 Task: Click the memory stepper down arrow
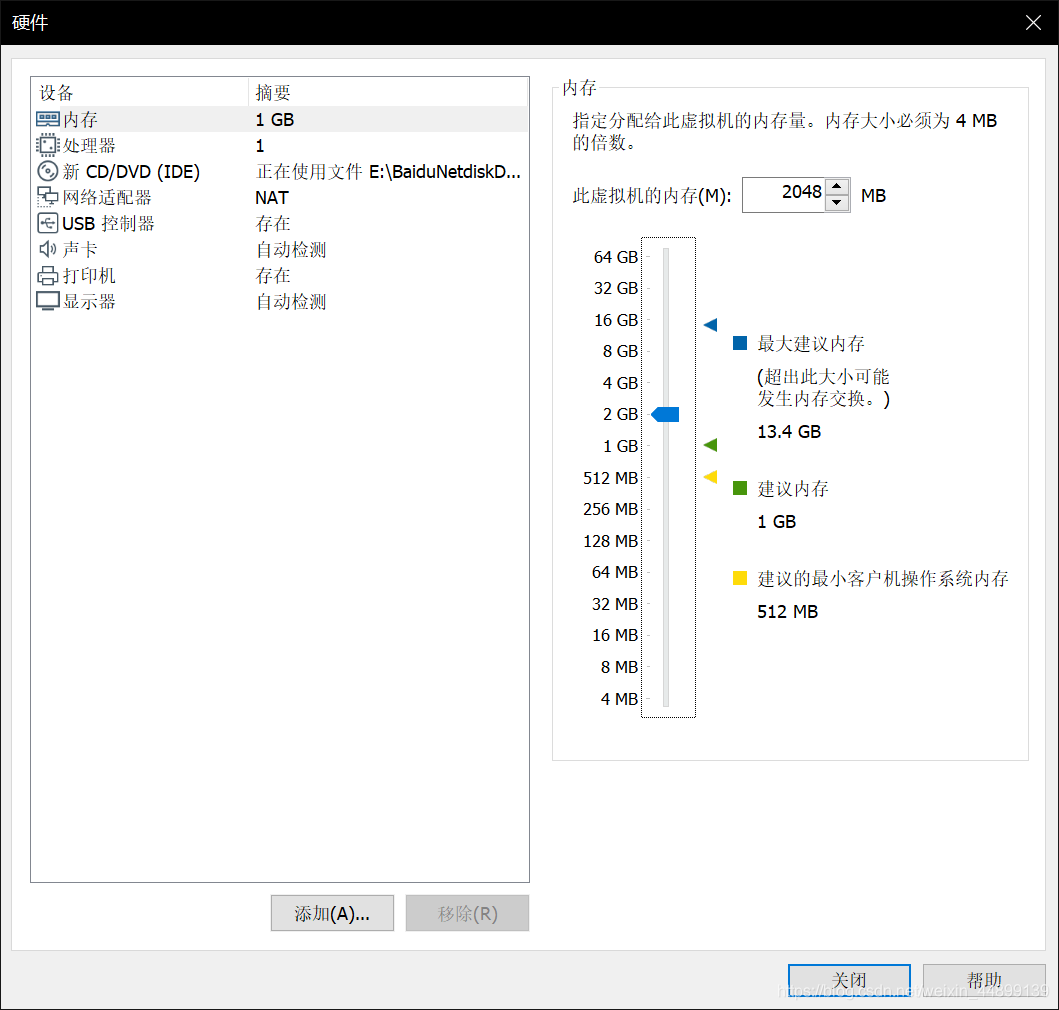coord(837,201)
